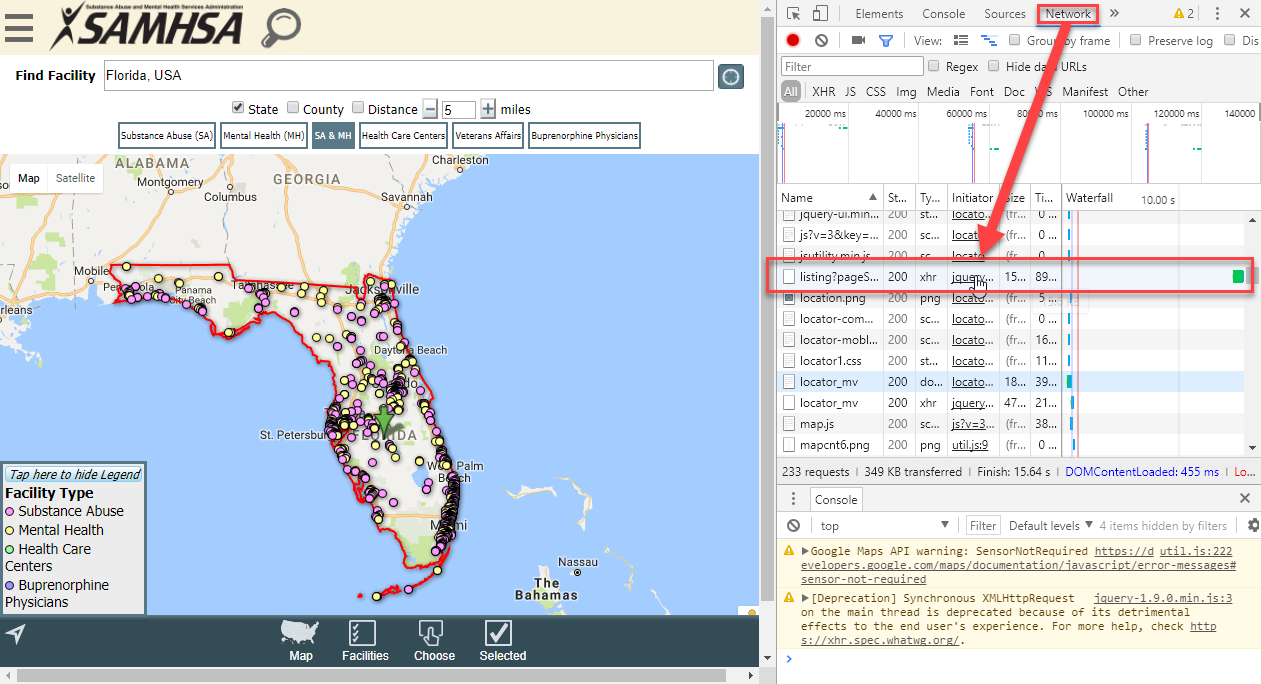Select SA & MH filter button

(333, 135)
